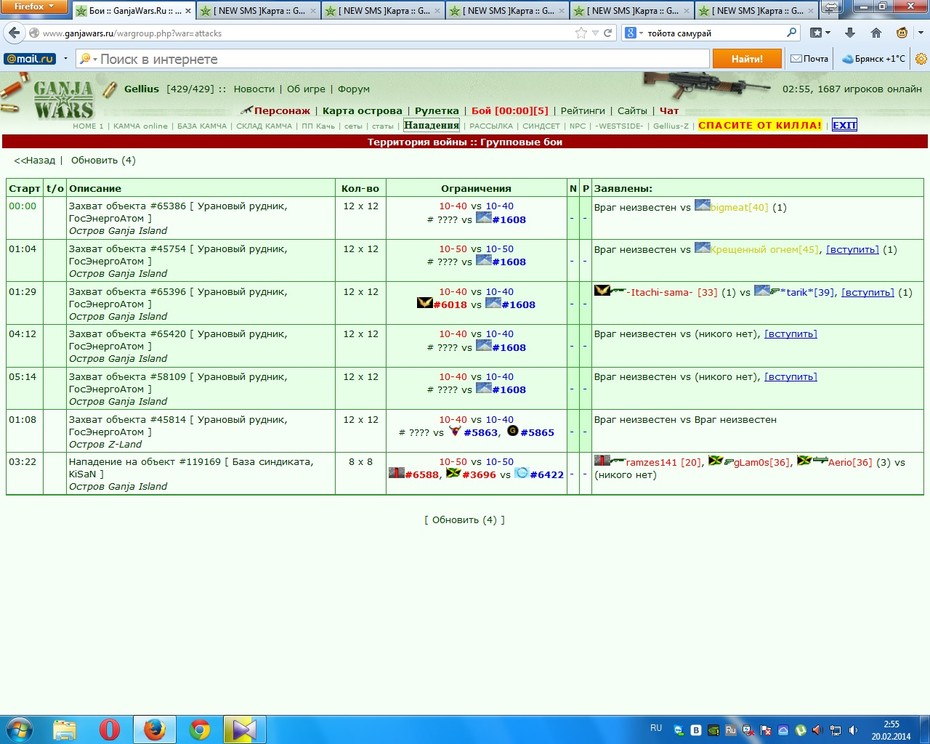Open Рейтинги menu item
Viewport: 930px width, 744px height.
(582, 110)
